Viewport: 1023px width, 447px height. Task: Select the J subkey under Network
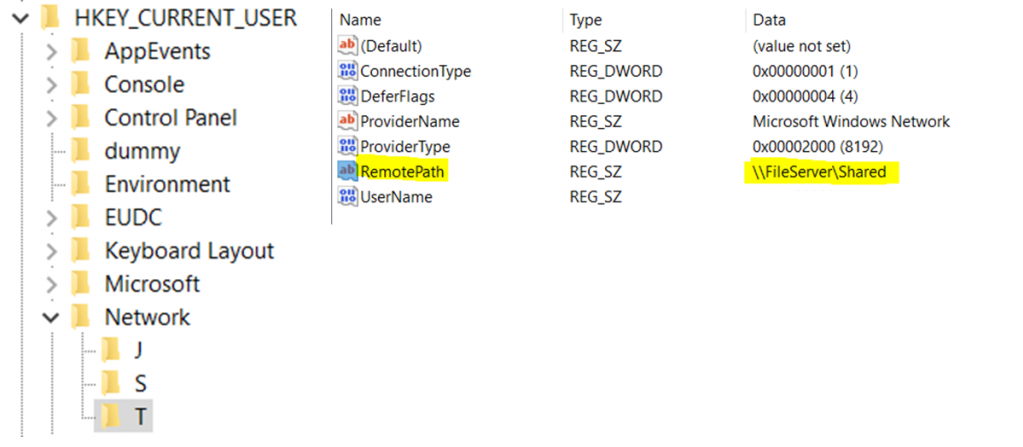138,350
